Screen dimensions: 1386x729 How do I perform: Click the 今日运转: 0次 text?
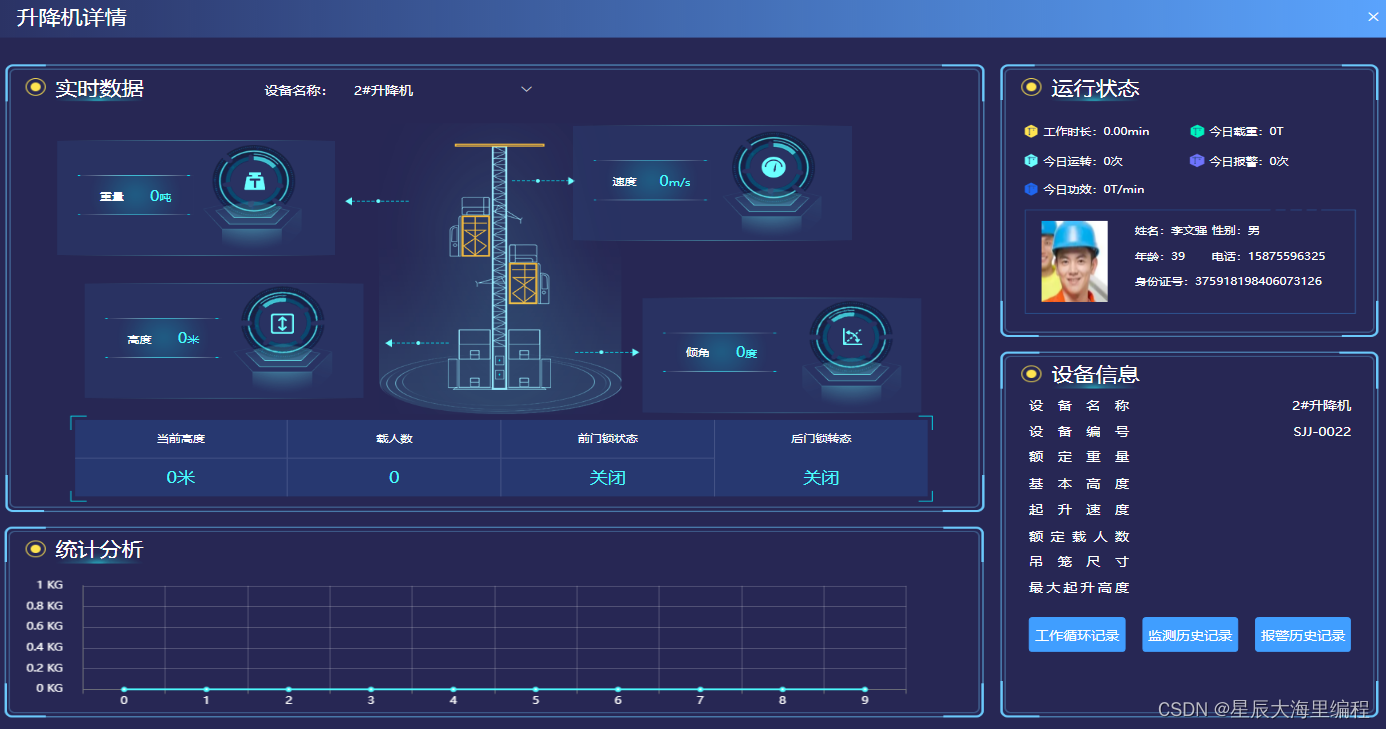(1083, 160)
